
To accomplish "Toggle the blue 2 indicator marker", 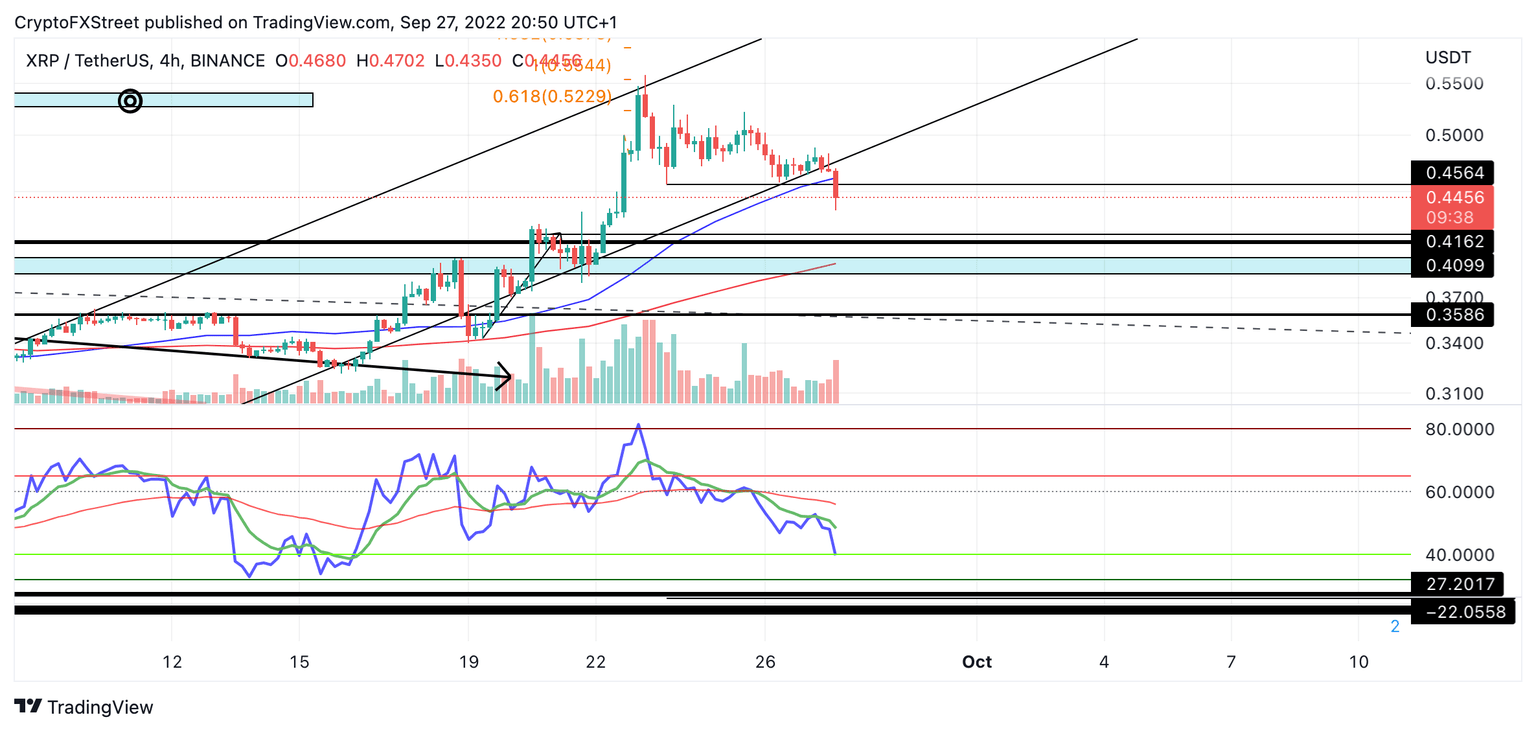I will click(x=1393, y=626).
